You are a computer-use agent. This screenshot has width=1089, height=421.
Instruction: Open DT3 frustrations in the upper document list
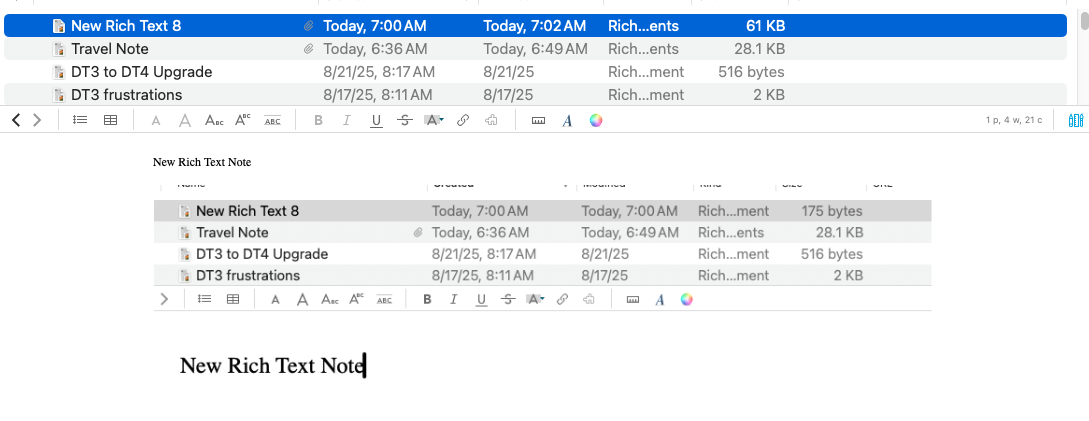126,95
